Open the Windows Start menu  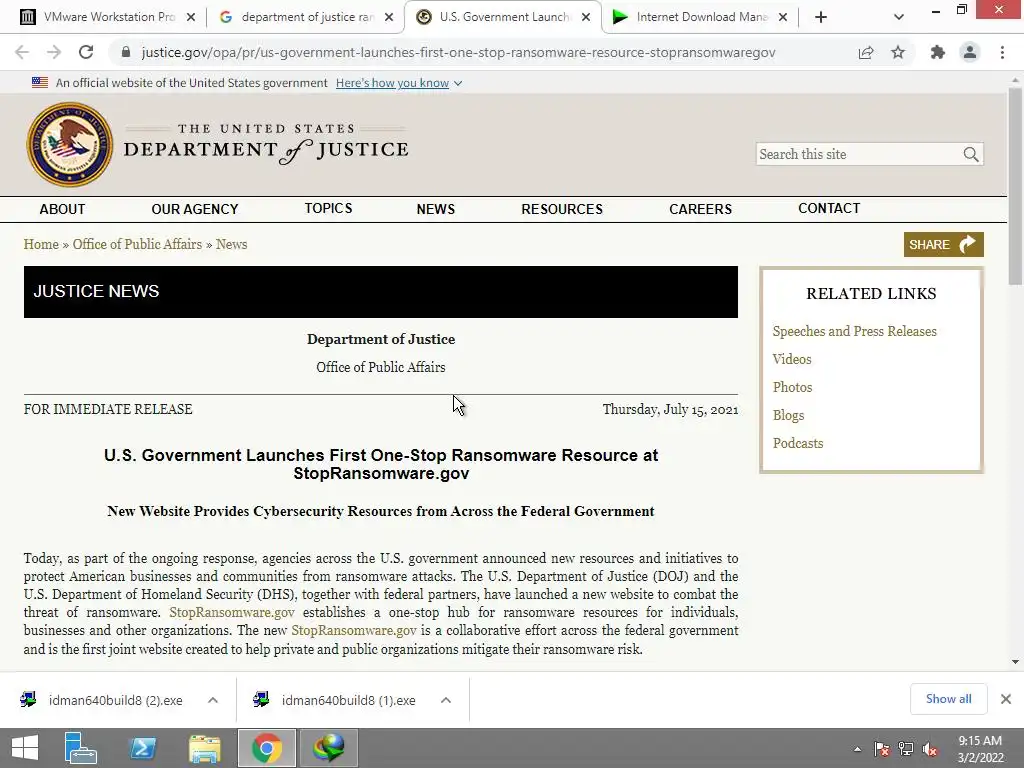pos(25,748)
